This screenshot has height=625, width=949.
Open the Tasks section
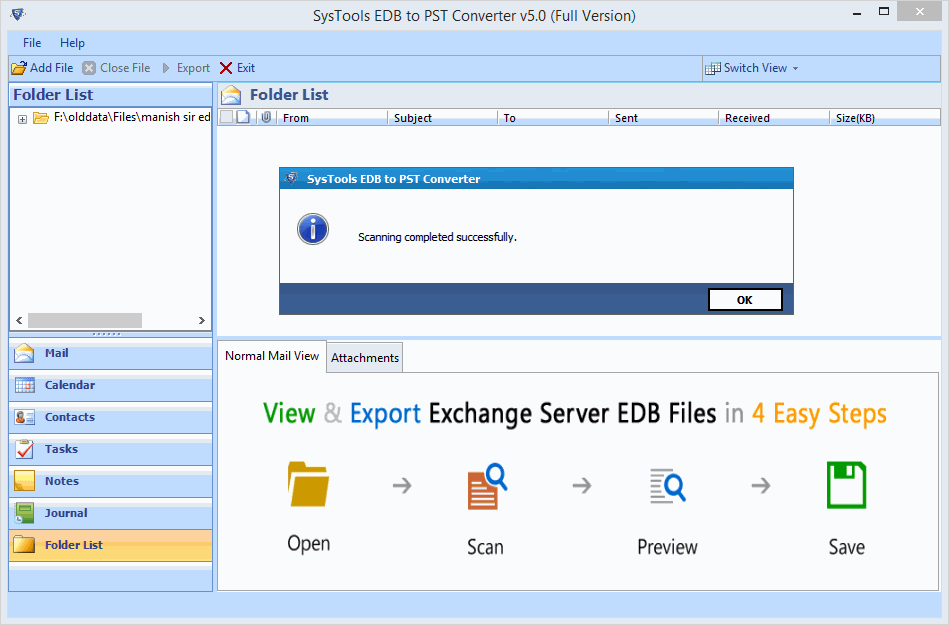click(x=110, y=450)
